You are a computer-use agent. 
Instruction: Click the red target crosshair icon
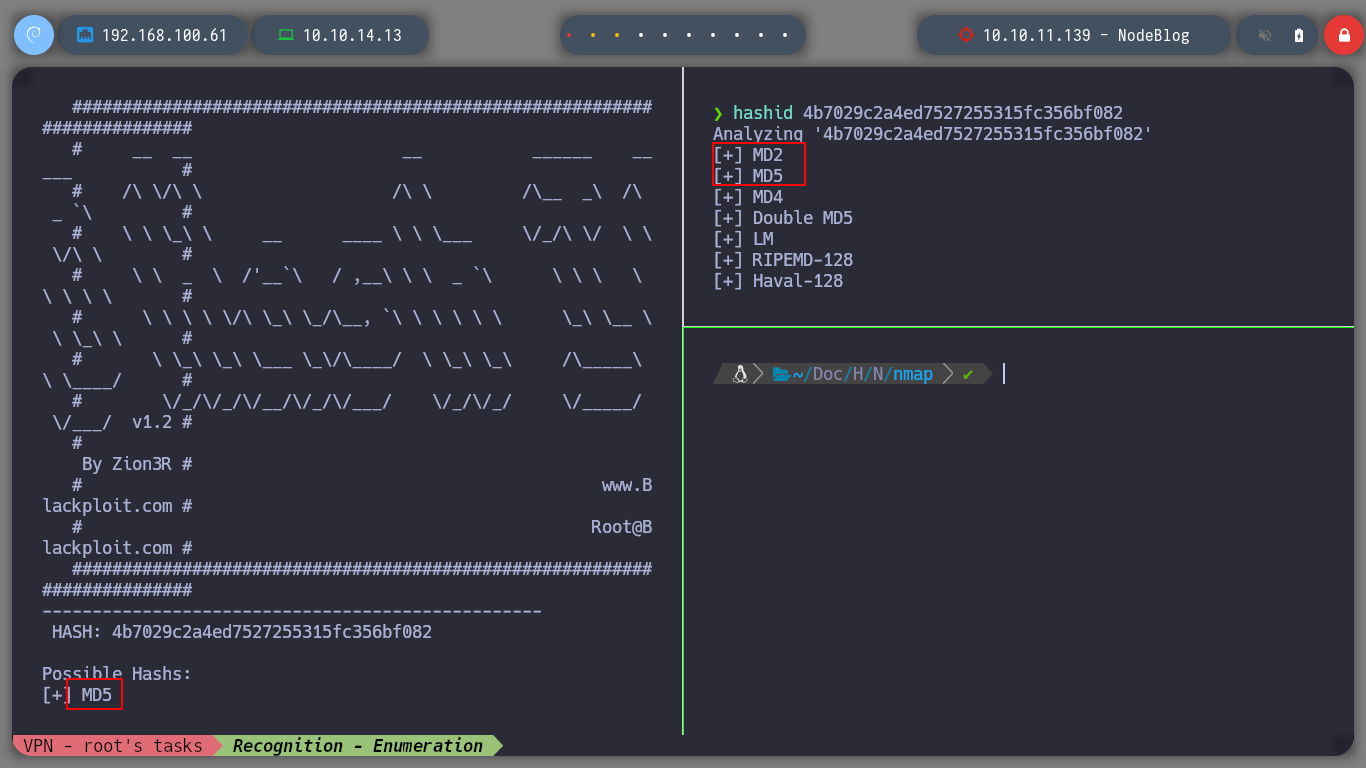point(965,35)
